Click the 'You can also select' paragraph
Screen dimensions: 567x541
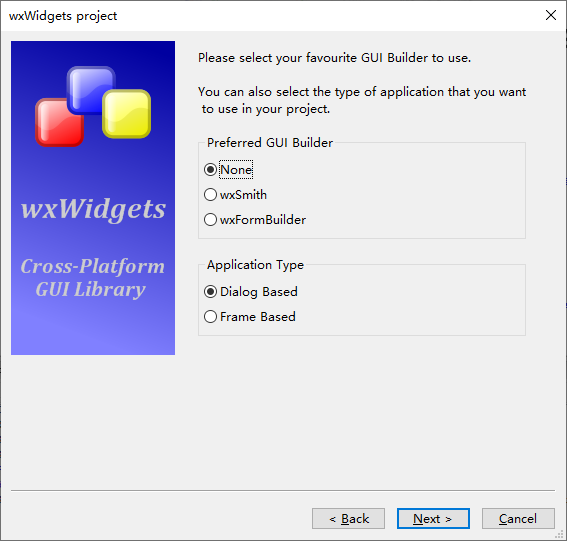point(362,100)
